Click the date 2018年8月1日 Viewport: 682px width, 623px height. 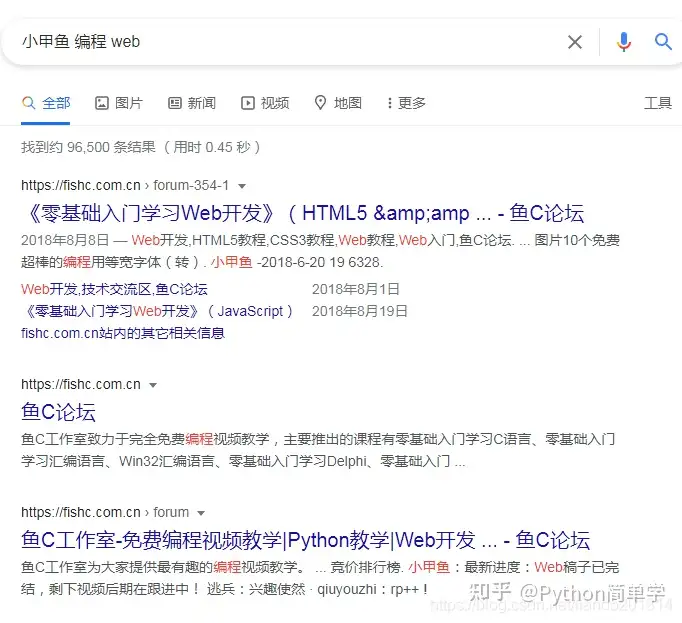pos(356,289)
